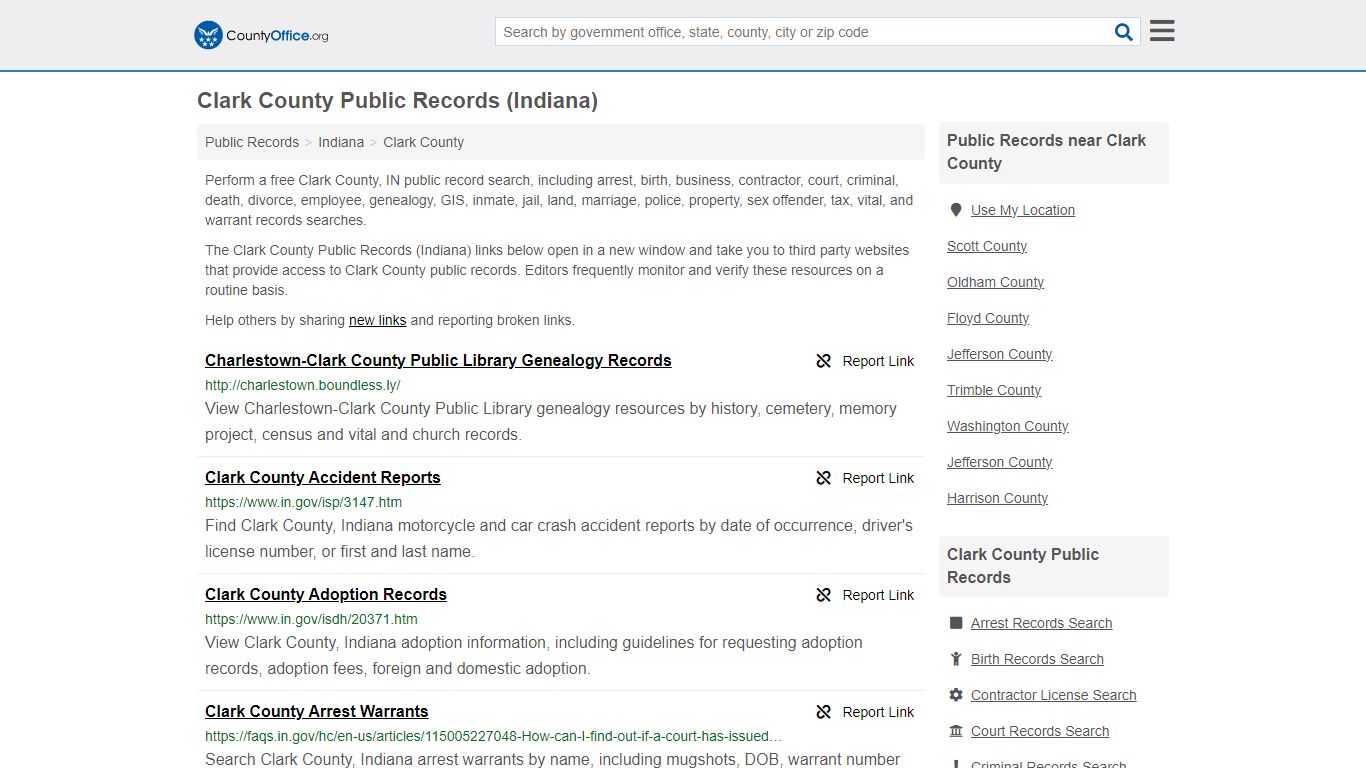Visit charlestown.boundless.ly URL
1366x768 pixels.
(303, 385)
